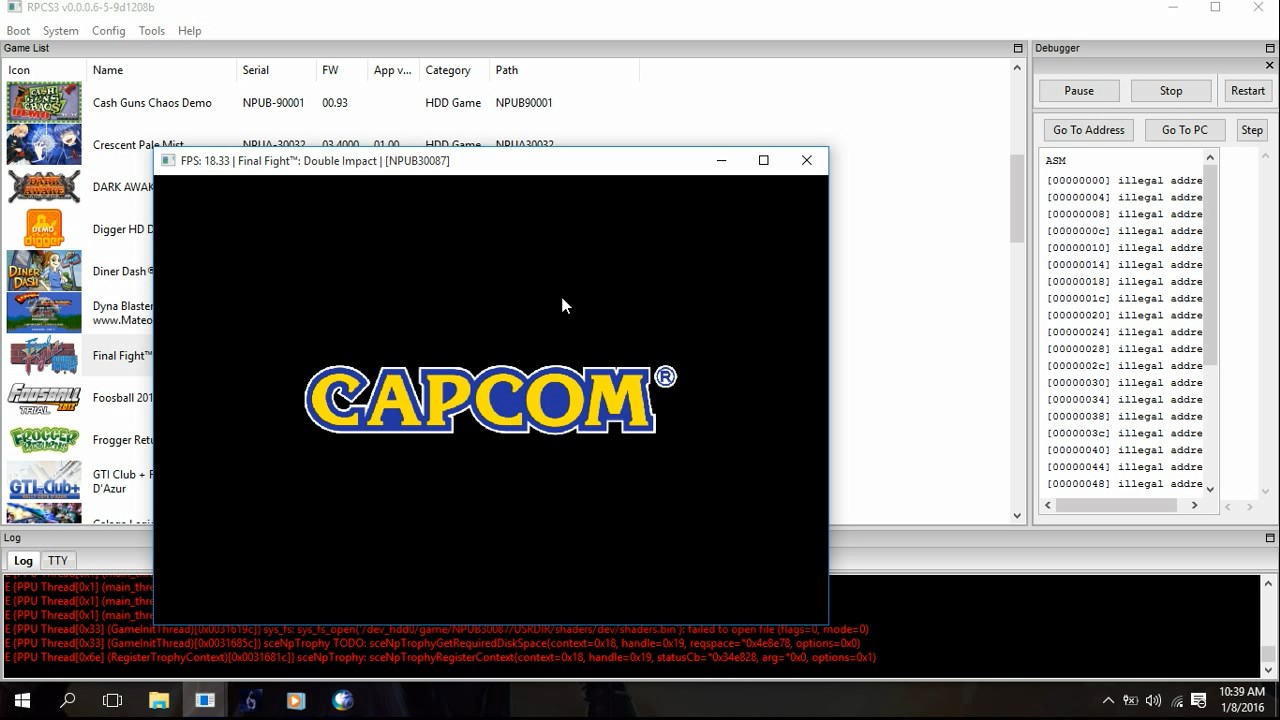Open the media player taskbar icon
This screenshot has width=1280, height=720.
296,700
